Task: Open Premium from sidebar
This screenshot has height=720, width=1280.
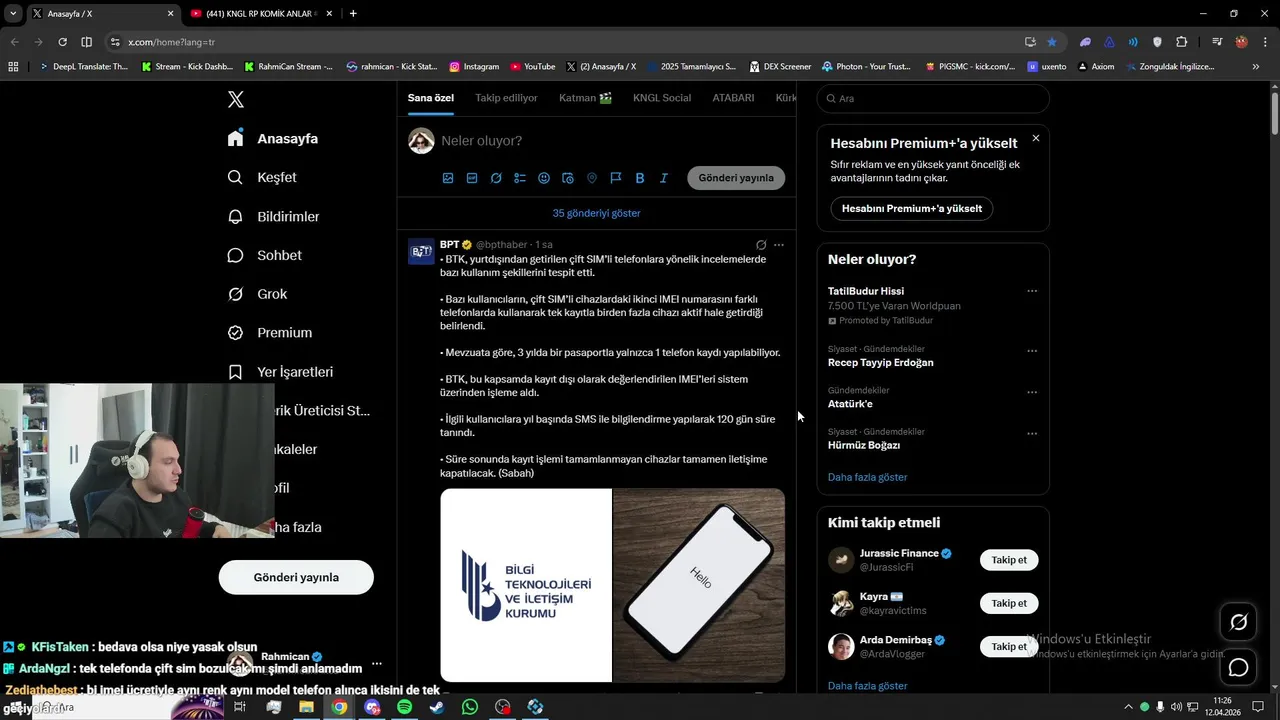Action: point(270,333)
